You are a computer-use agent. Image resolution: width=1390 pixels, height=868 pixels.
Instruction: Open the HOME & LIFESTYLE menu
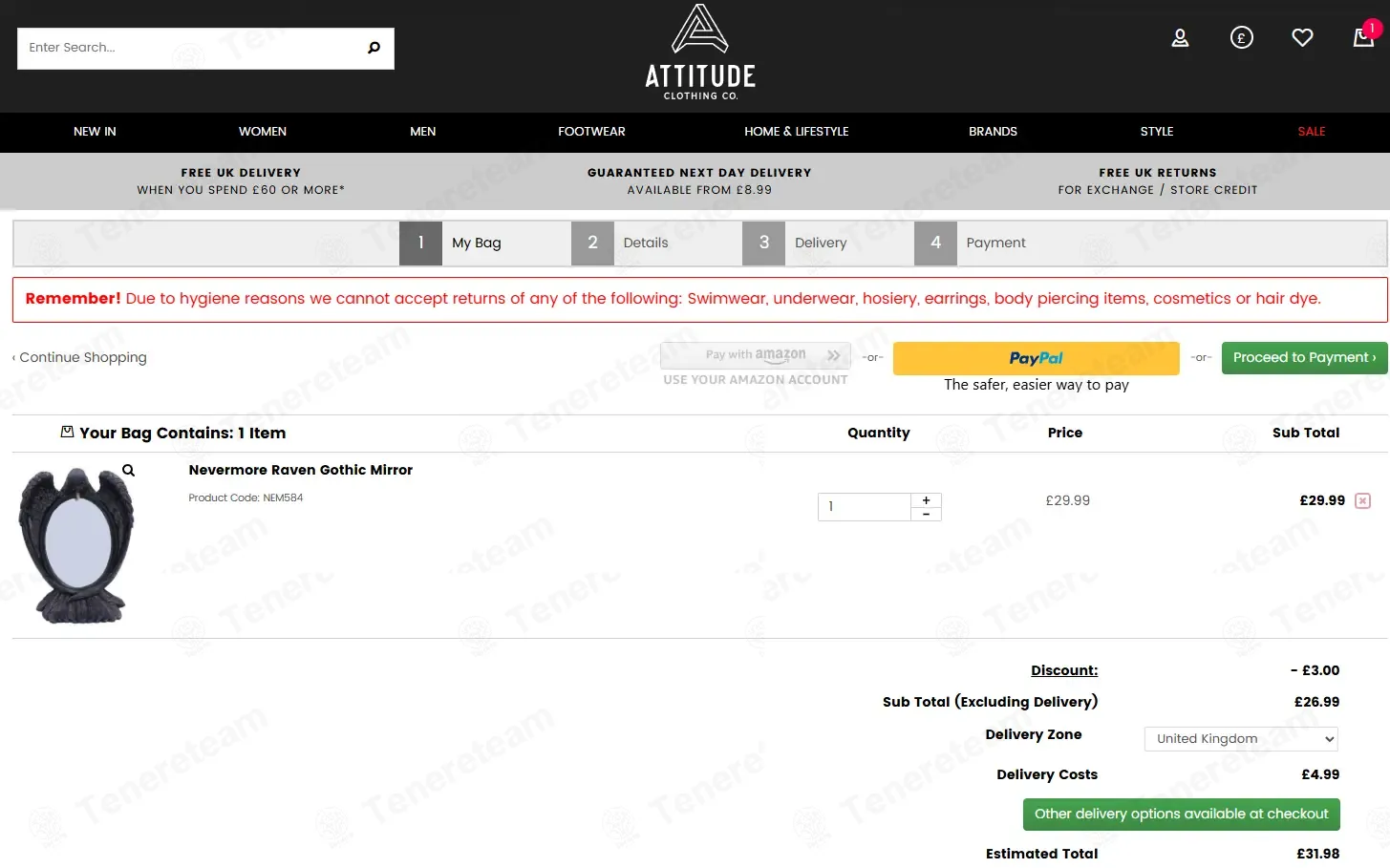point(797,132)
